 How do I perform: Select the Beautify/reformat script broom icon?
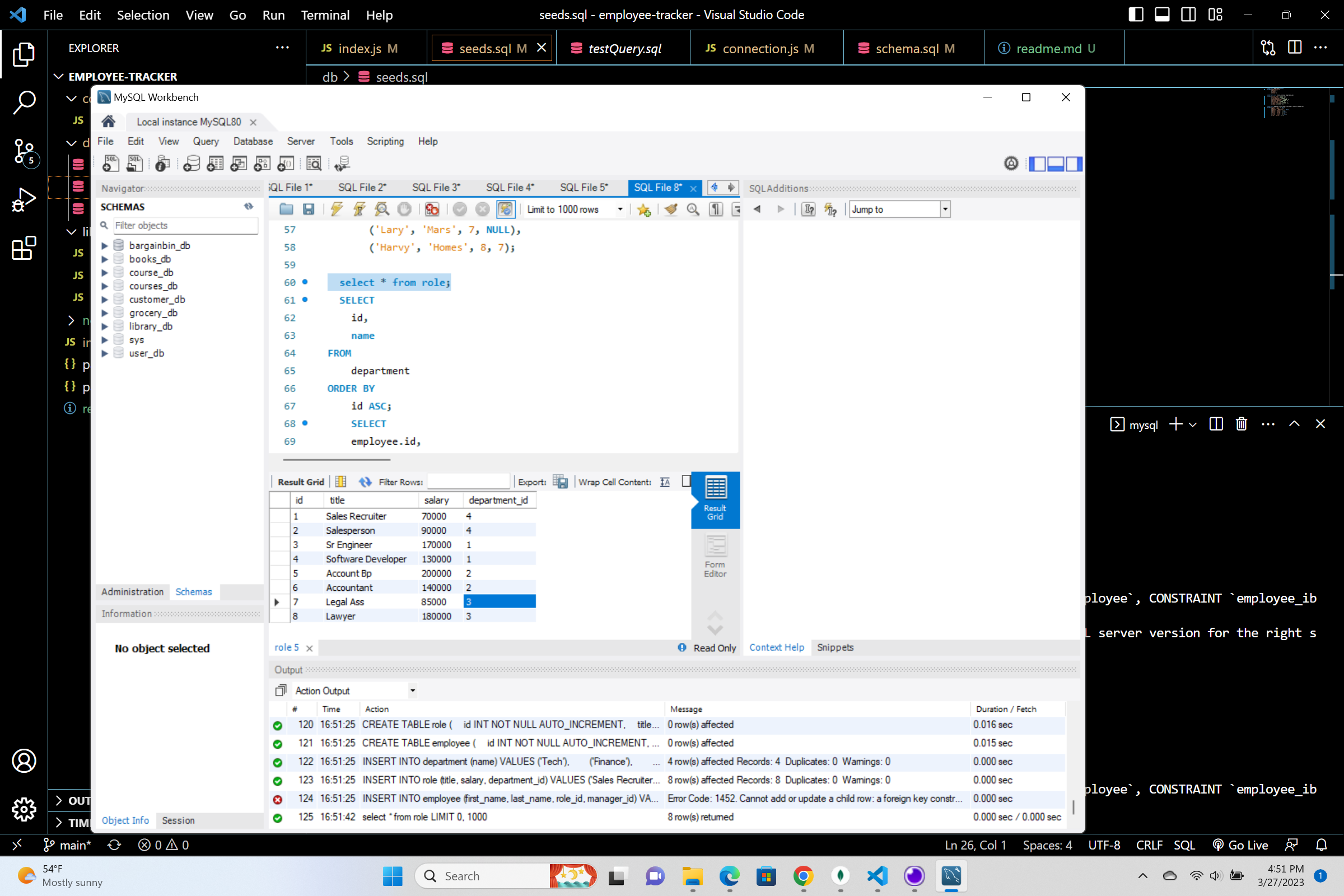coord(670,209)
